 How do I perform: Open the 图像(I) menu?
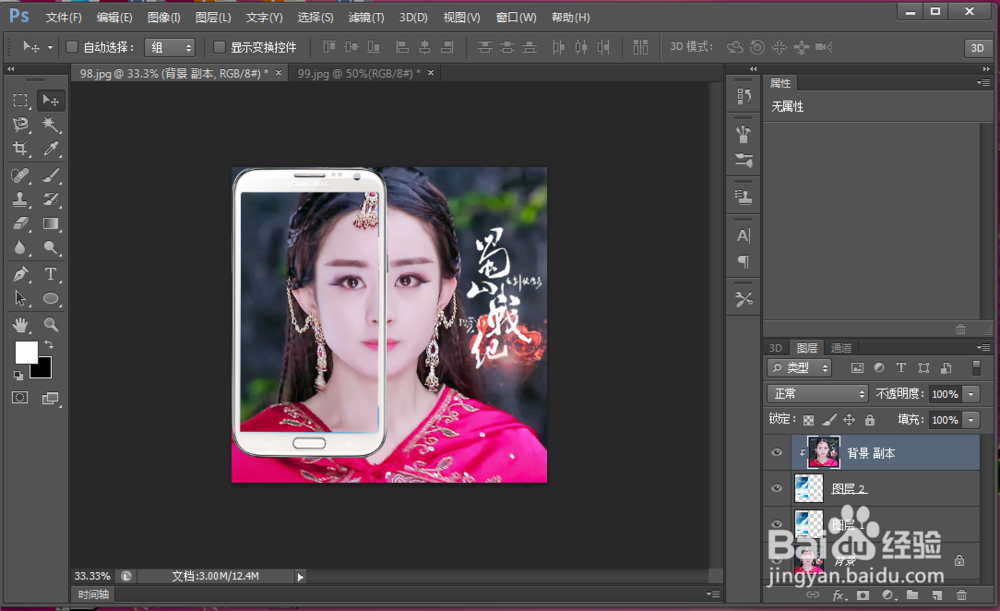[164, 17]
